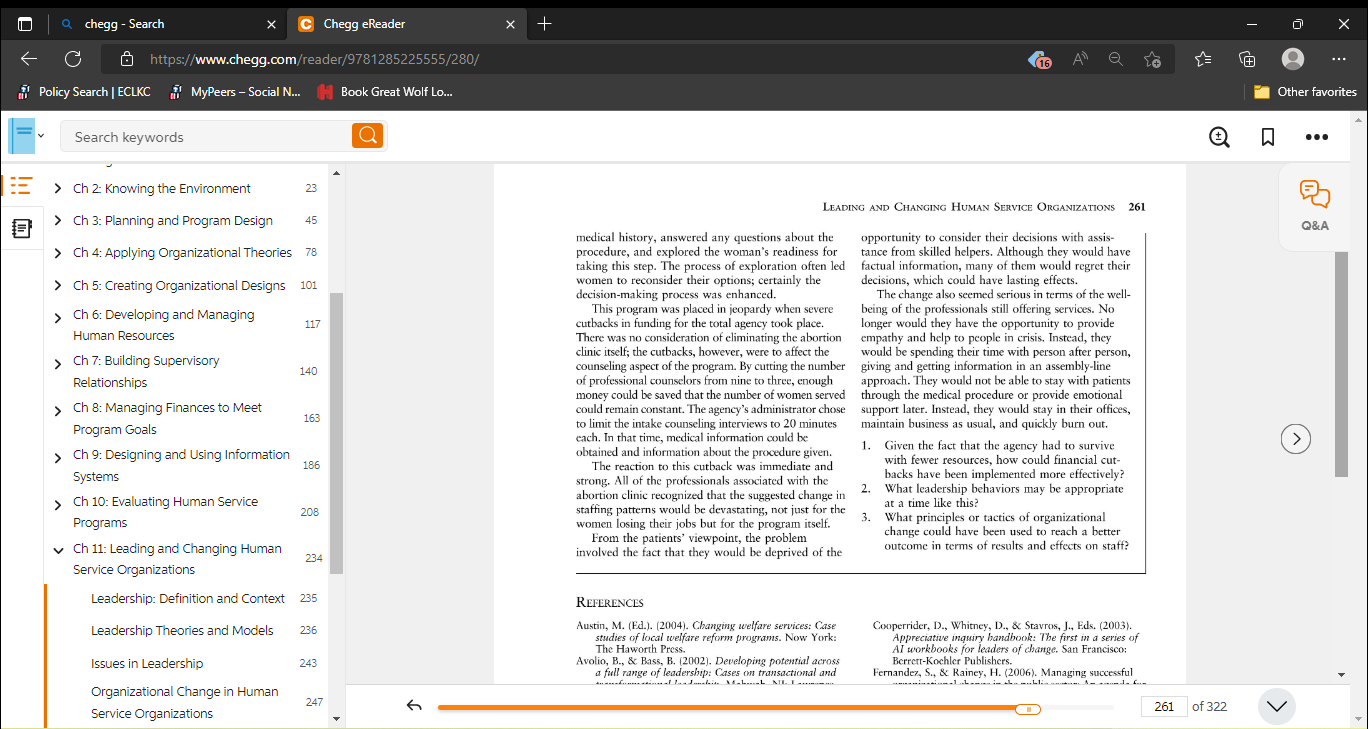Click the page number box showing 261
1368x729 pixels.
point(1163,706)
